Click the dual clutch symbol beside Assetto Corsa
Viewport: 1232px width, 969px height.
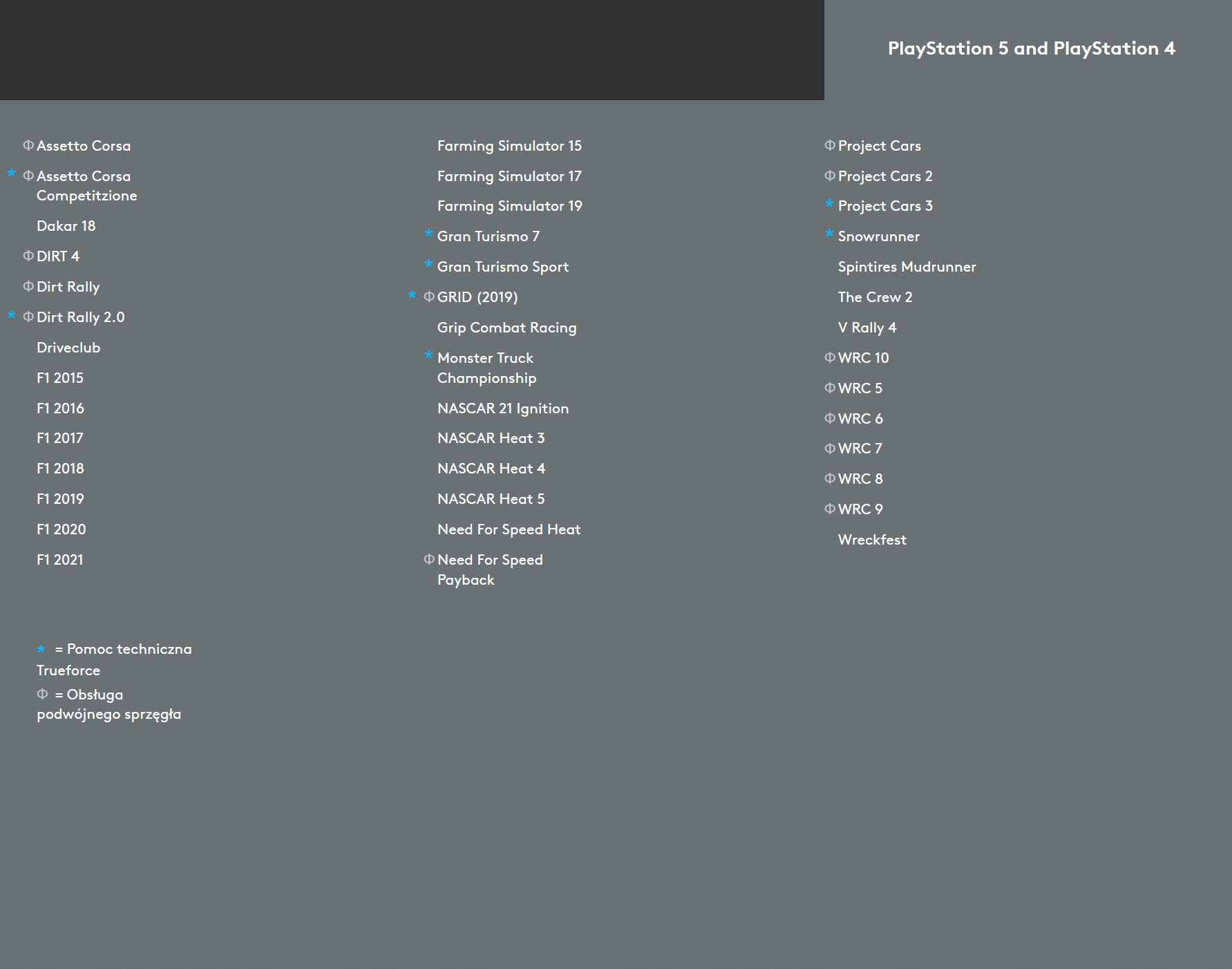click(x=28, y=145)
